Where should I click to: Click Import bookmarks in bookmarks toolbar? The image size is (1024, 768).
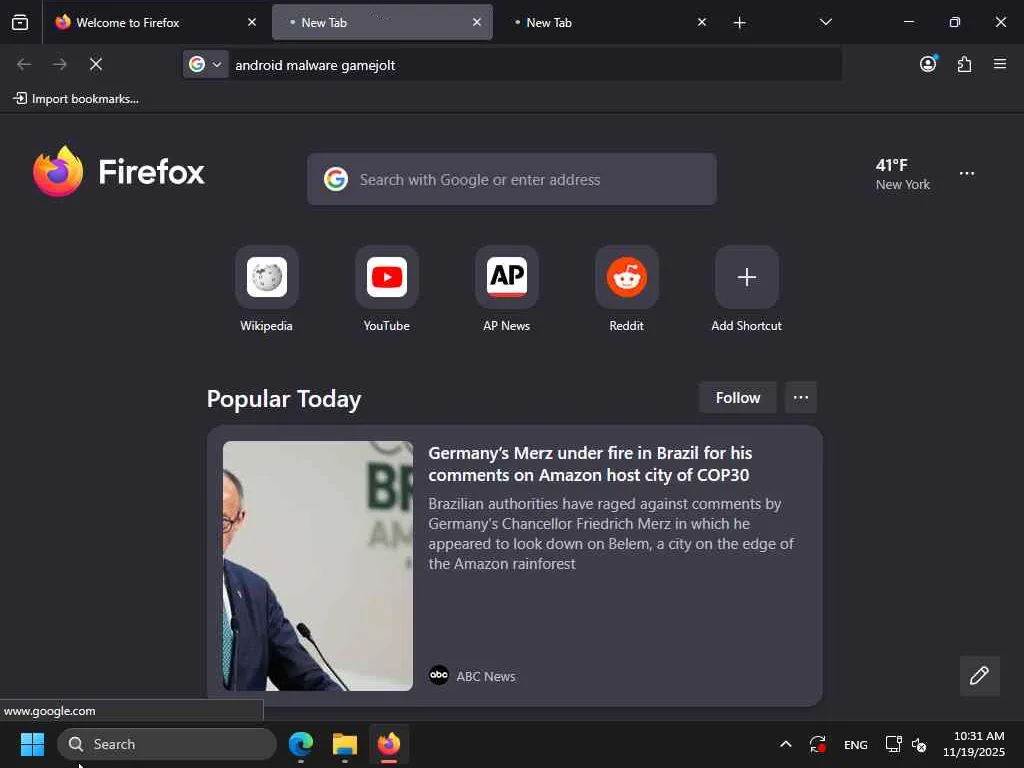click(76, 99)
